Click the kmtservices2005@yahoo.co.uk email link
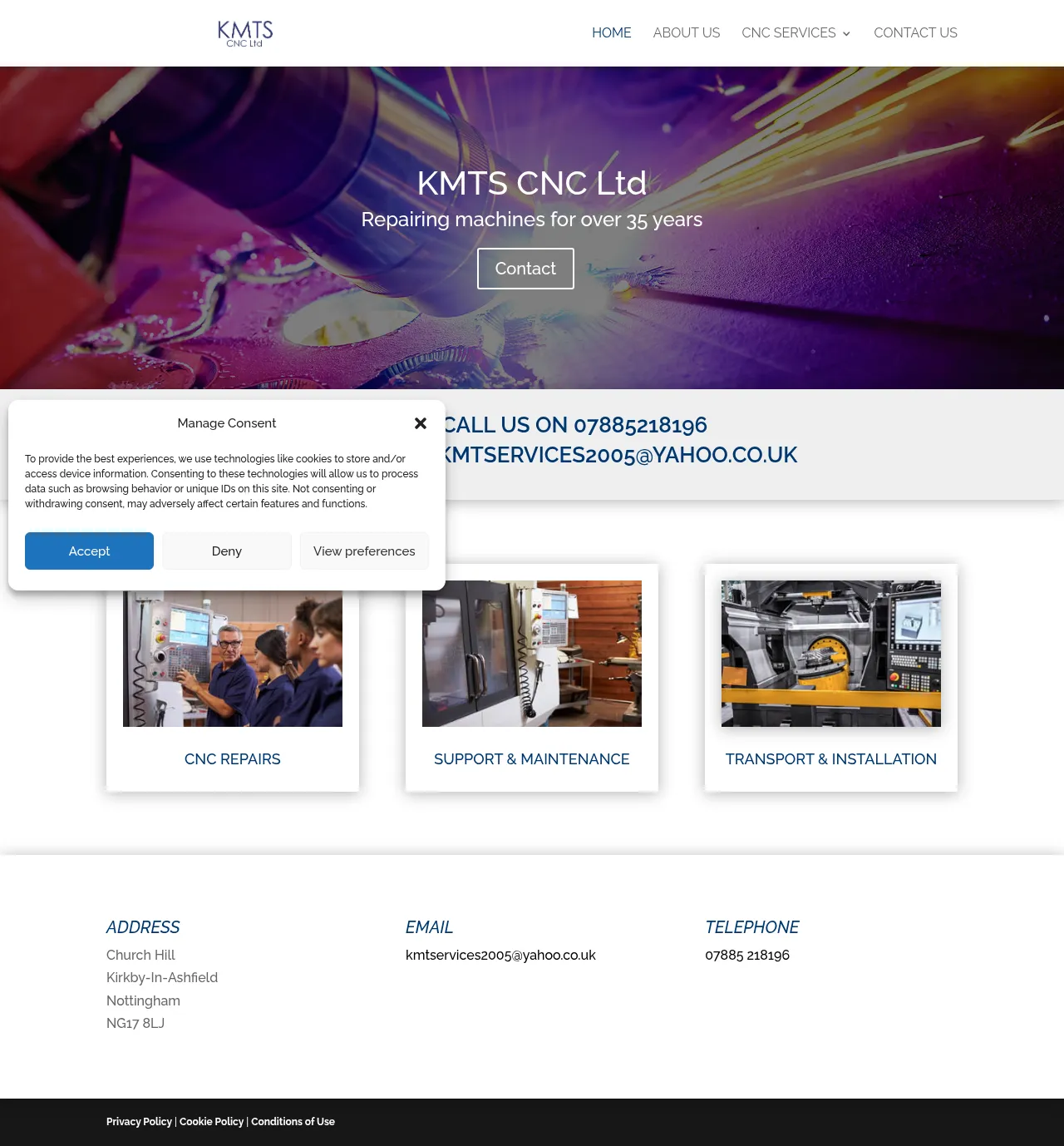The image size is (1064, 1146). tap(500, 955)
